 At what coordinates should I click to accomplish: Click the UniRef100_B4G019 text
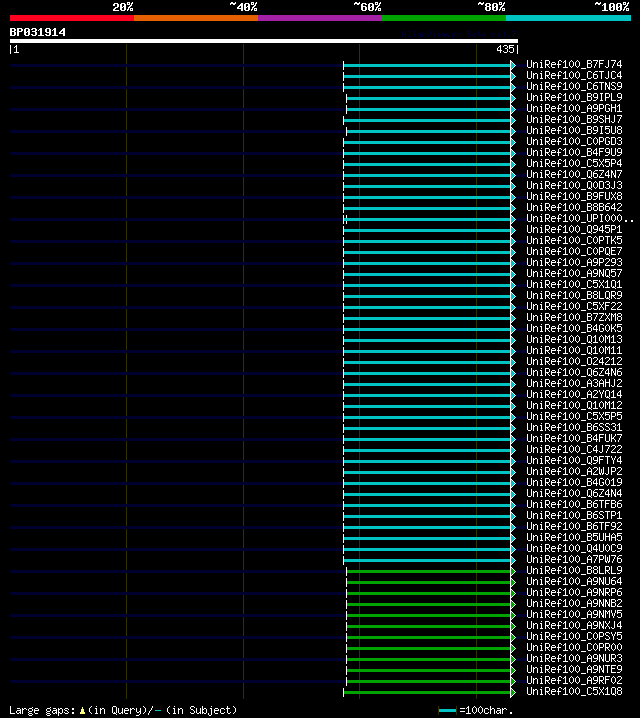(574, 482)
